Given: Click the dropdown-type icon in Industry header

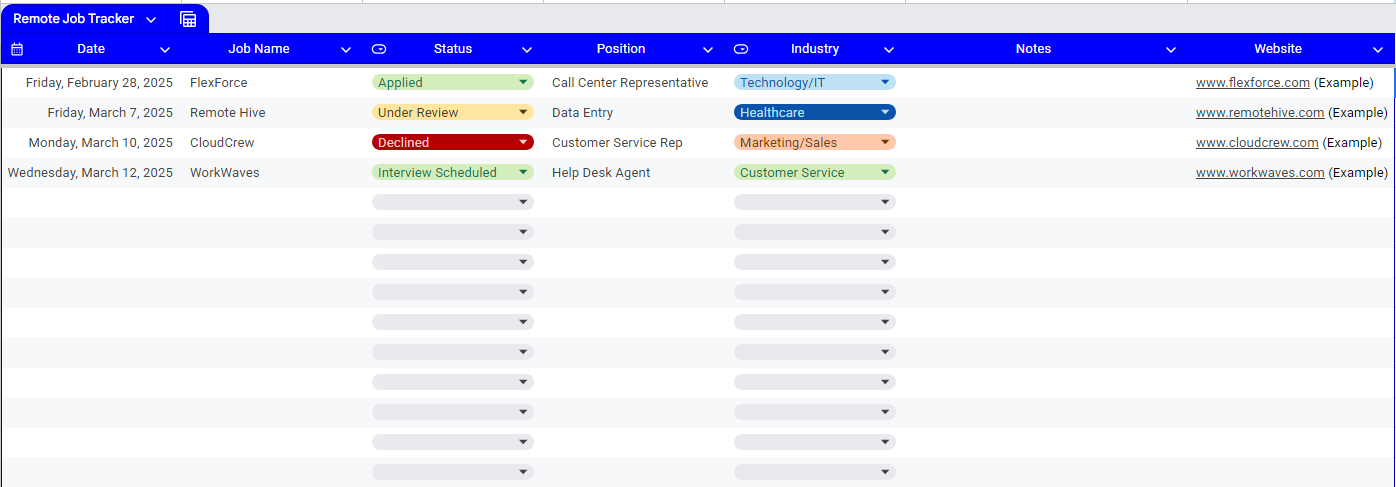Looking at the screenshot, I should (x=741, y=49).
